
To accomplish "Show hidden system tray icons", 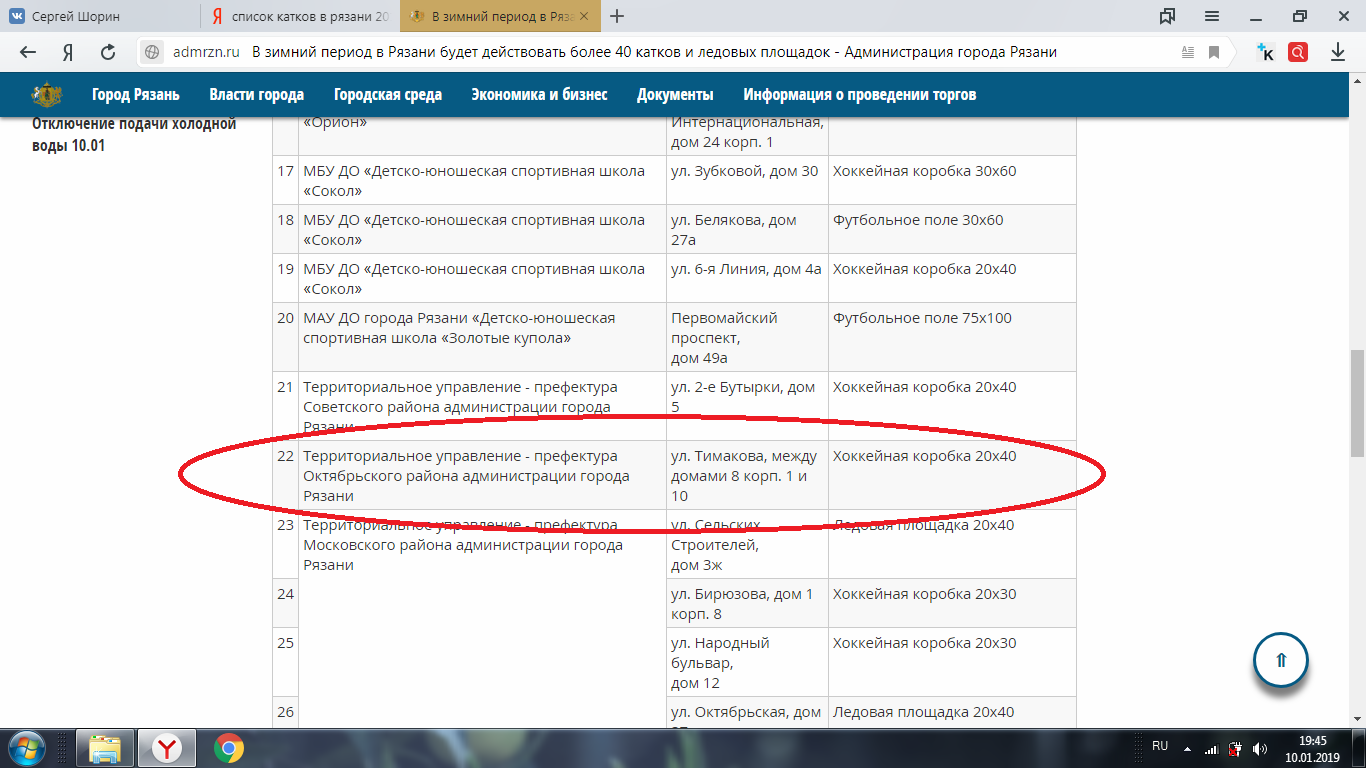I will tap(1188, 748).
